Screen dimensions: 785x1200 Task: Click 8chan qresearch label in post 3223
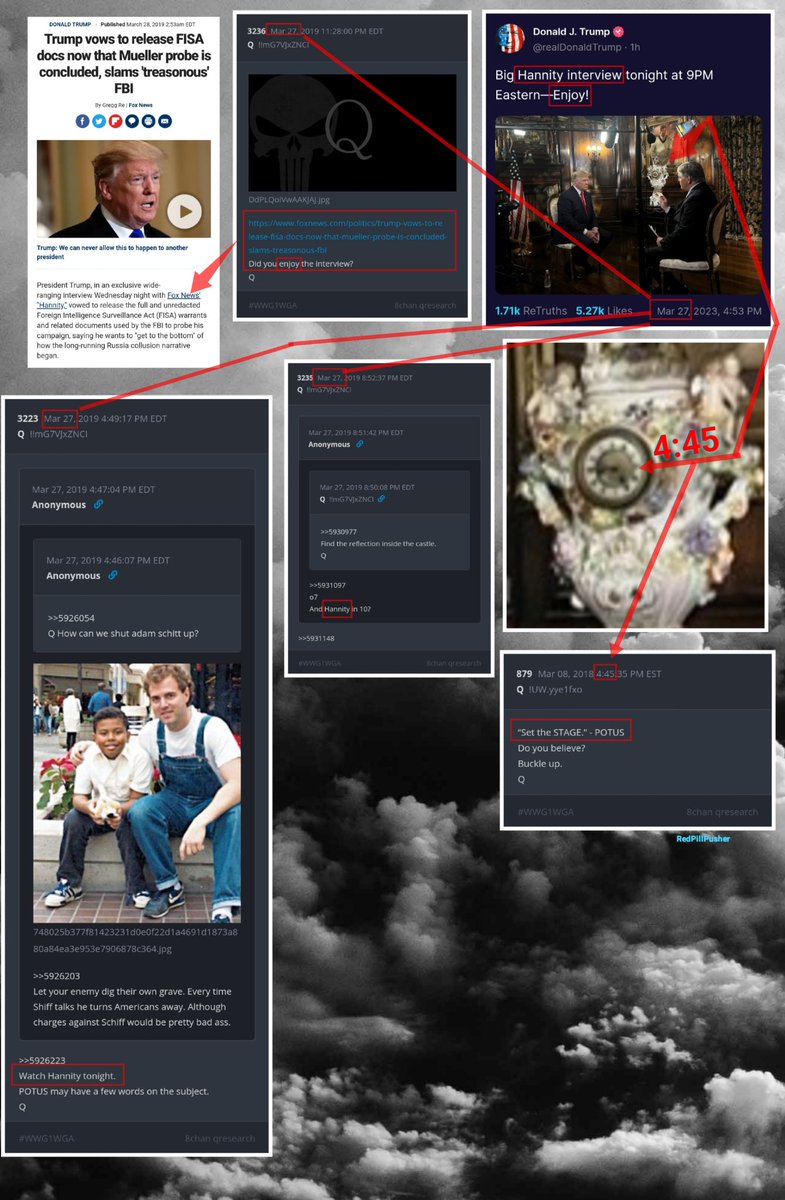click(219, 1138)
